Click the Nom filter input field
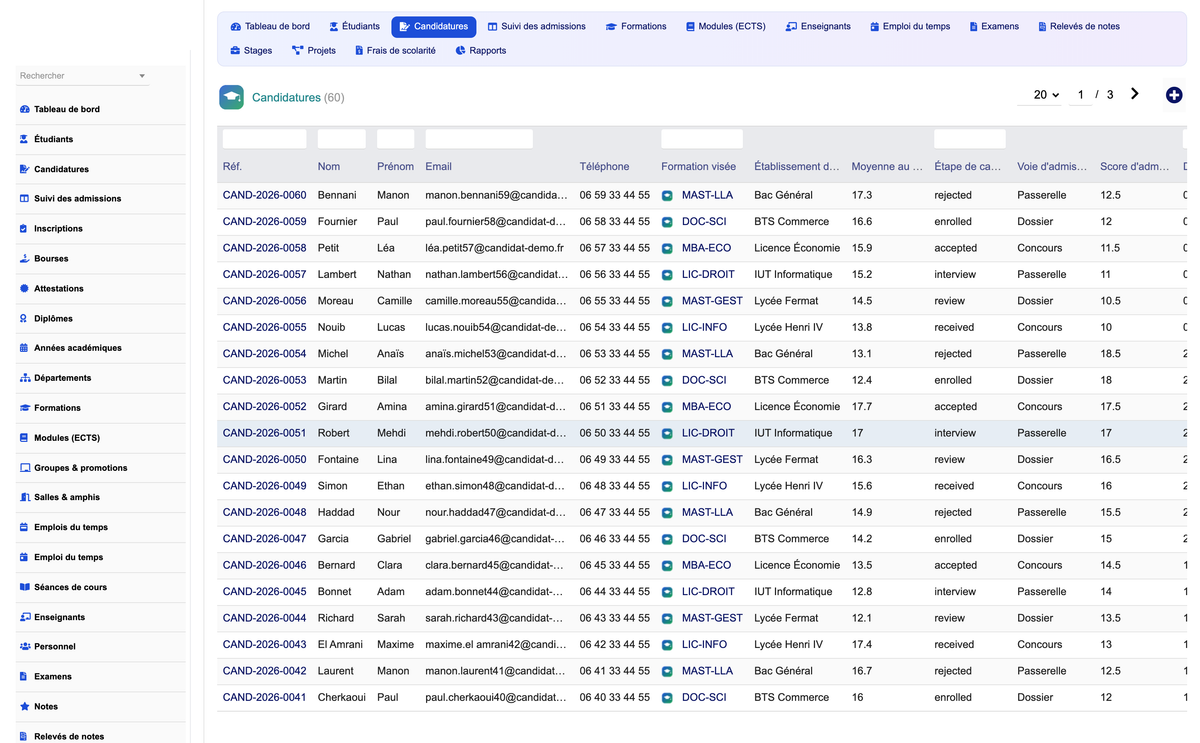Image resolution: width=1200 pixels, height=743 pixels. tap(341, 139)
